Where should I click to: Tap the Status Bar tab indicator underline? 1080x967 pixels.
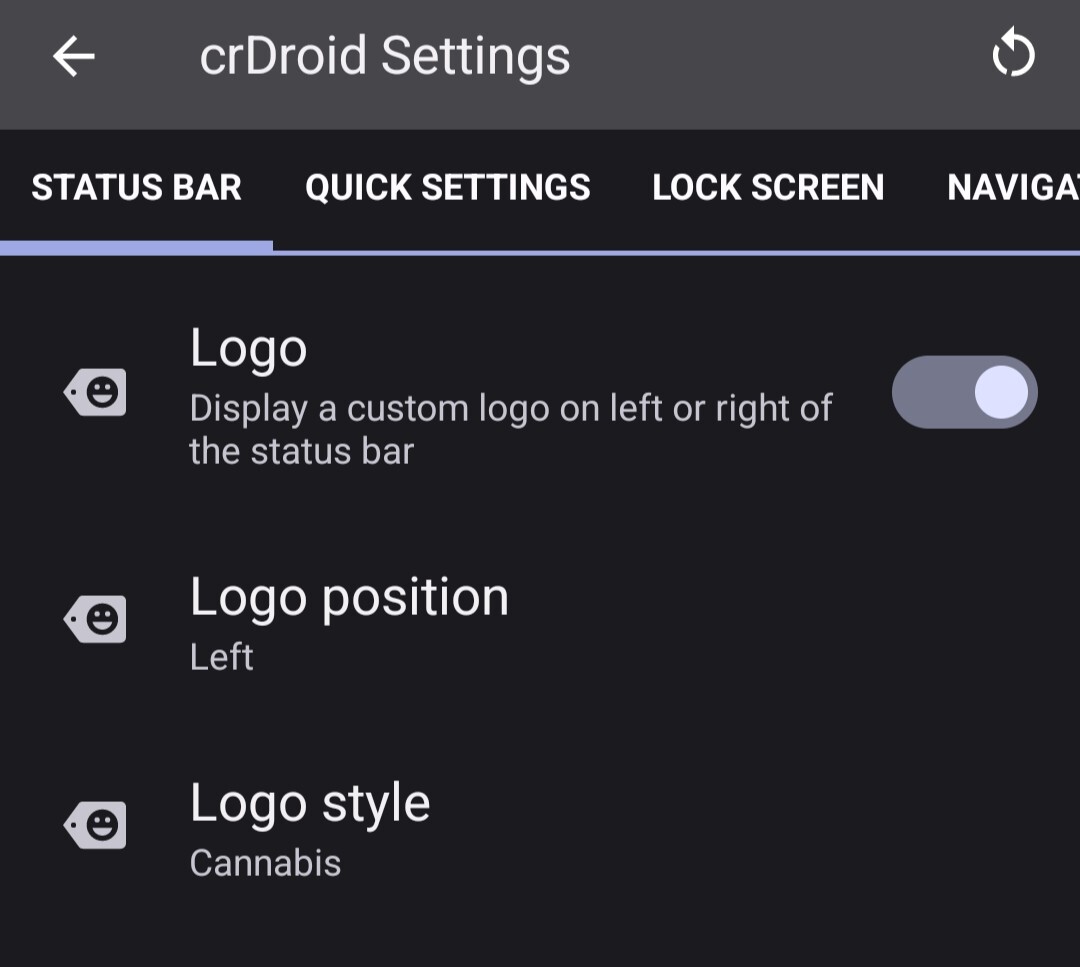point(136,247)
